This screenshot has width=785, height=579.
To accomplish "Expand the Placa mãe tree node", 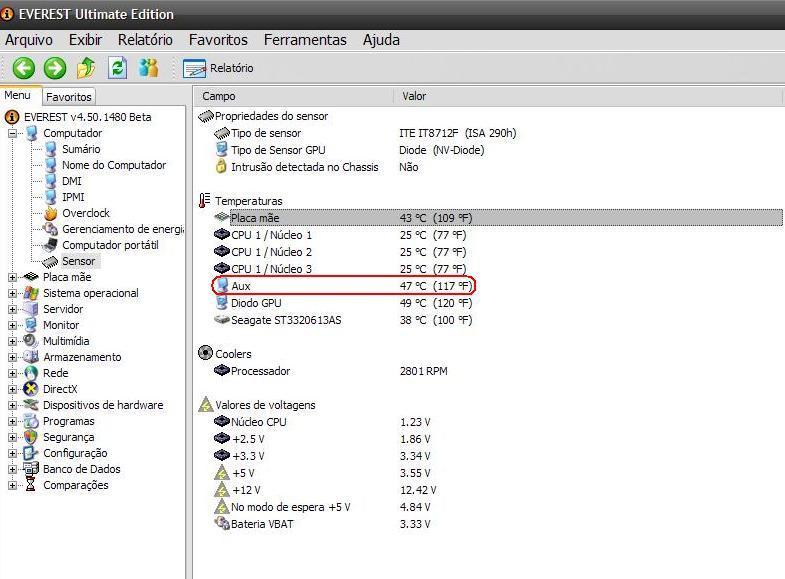I will (13, 277).
